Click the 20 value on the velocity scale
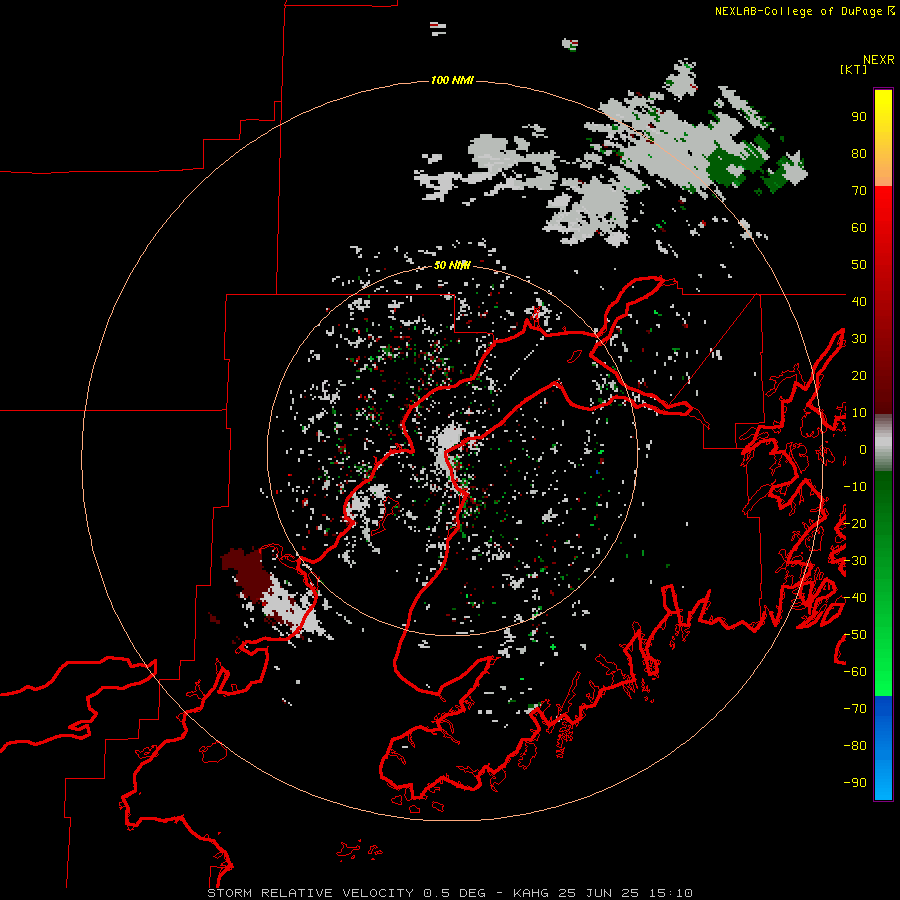Screen dimensions: 900x900 [859, 375]
